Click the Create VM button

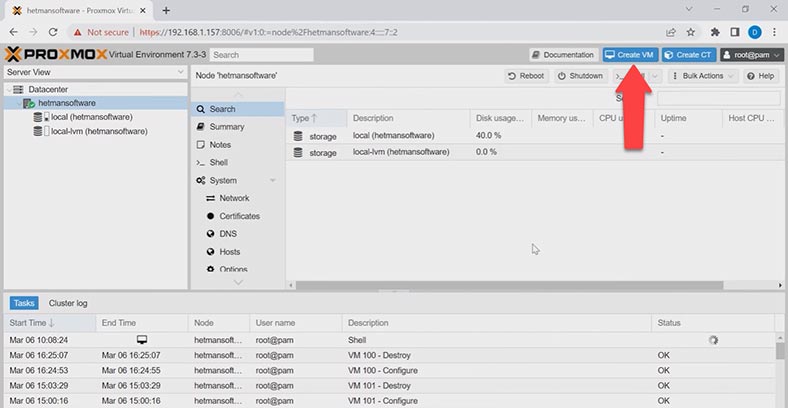click(630, 55)
